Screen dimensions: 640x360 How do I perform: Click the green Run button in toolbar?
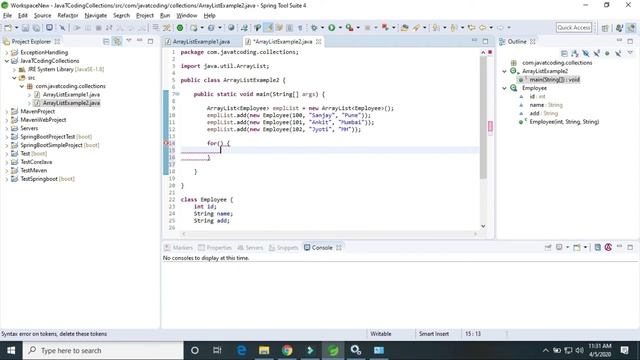[x=331, y=28]
